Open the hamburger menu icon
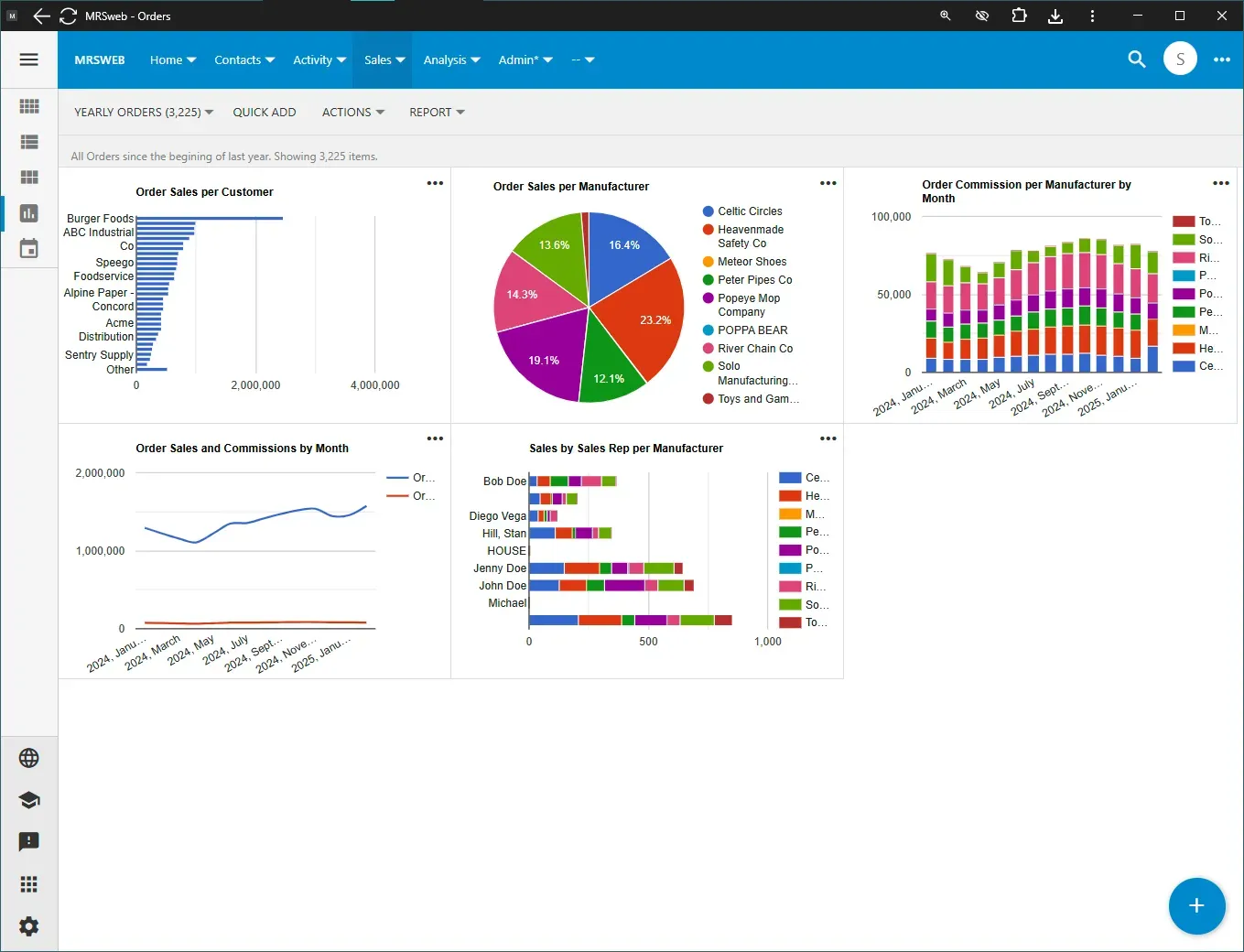 [x=29, y=59]
